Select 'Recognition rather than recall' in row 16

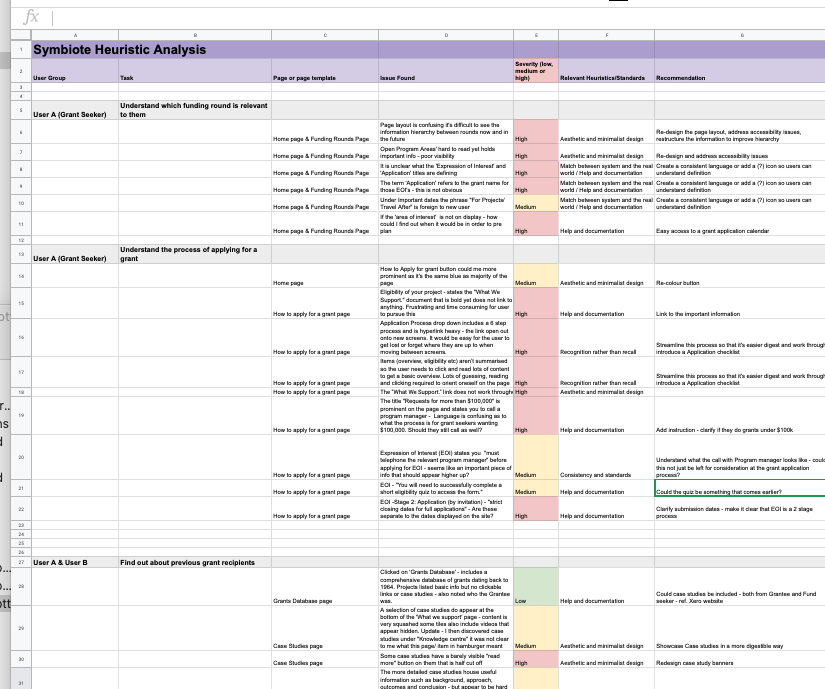tap(607, 338)
